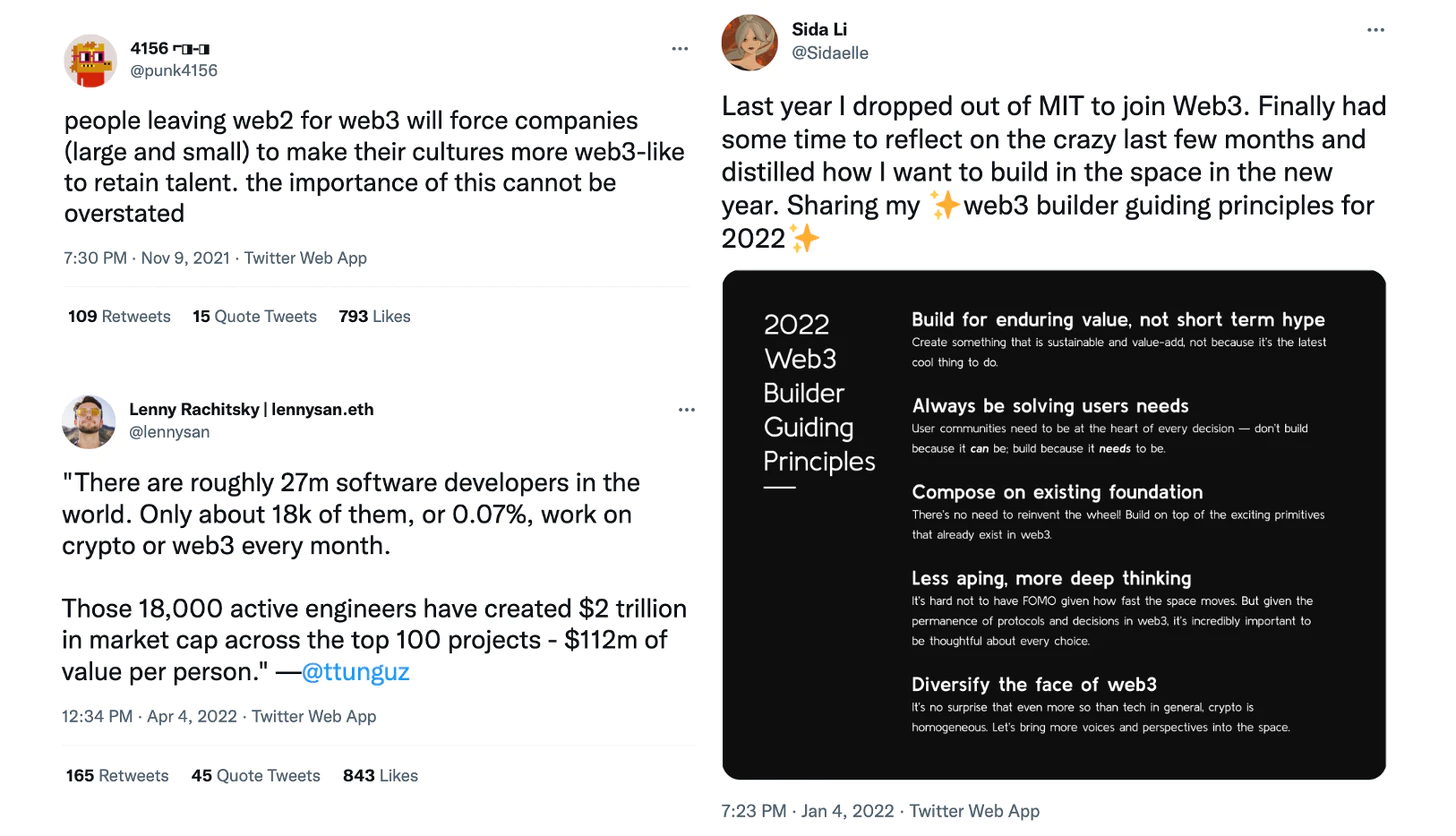Screen dimensions: 1456x836
Task: Open the 7:23 PM Jan 4, 2022 timestamp
Action: coord(808,811)
